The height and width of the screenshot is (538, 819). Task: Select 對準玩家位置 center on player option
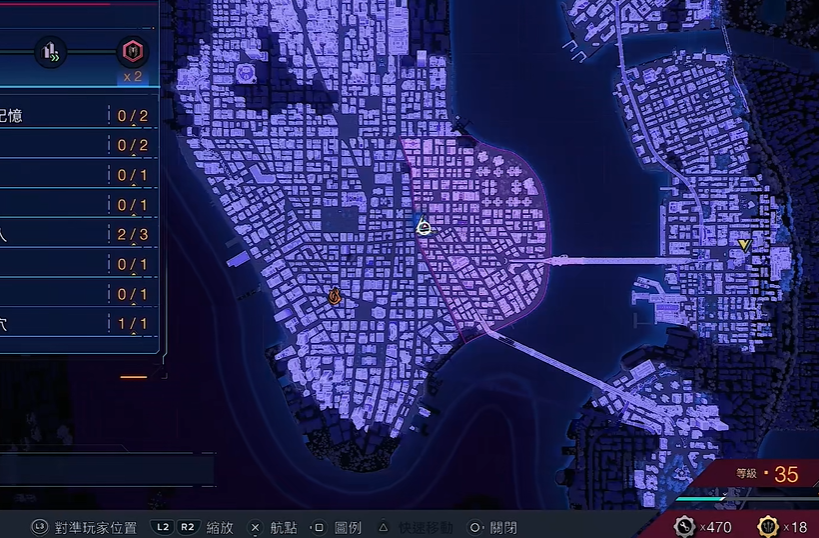tap(95, 528)
